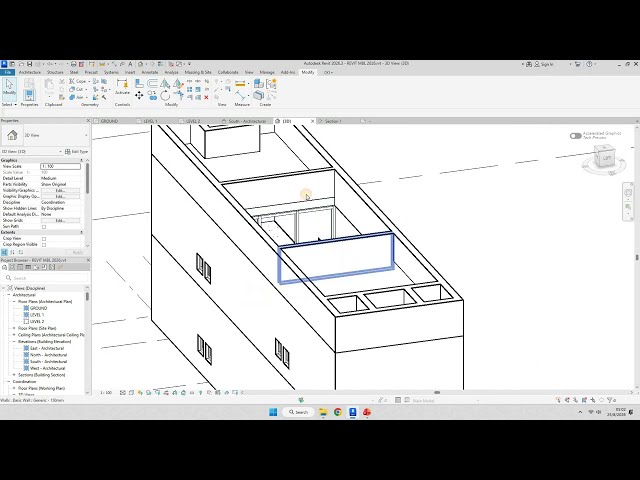
Task: Click the Project Browser vertical scrollbar
Action: point(87,297)
